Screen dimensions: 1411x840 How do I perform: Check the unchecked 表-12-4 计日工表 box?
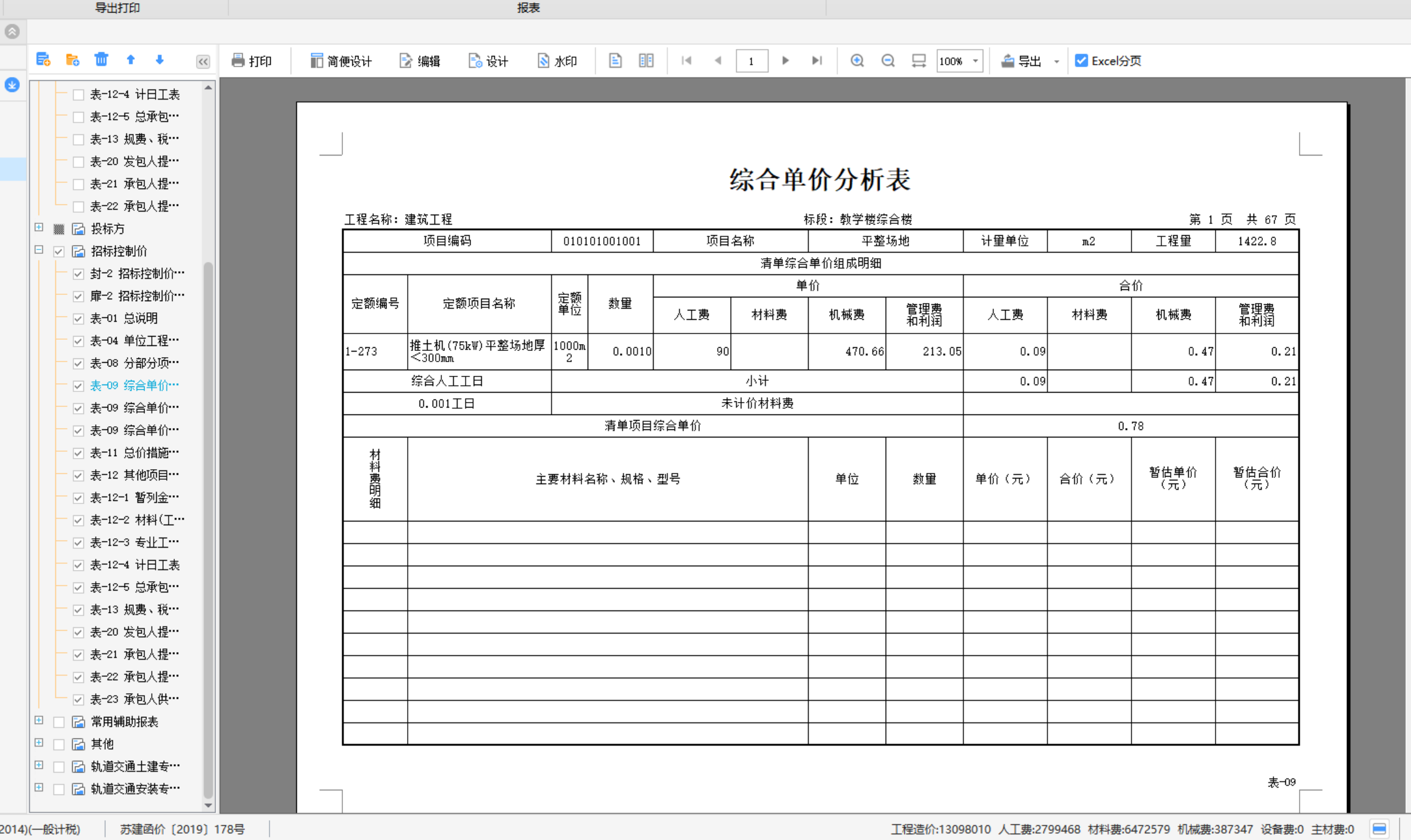click(78, 95)
